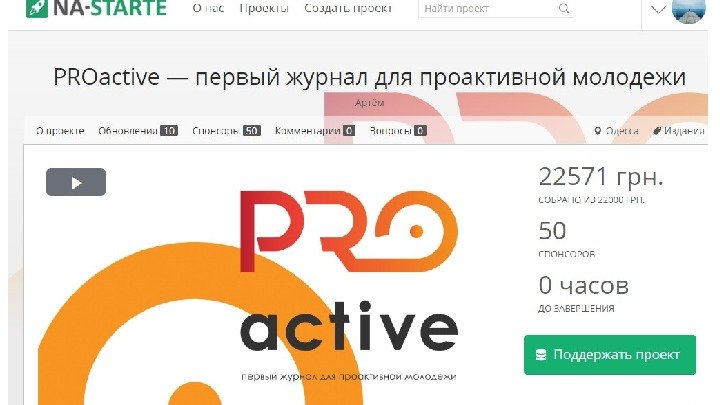Switch to the Вопросы tab
The height and width of the screenshot is (405, 720).
point(398,131)
